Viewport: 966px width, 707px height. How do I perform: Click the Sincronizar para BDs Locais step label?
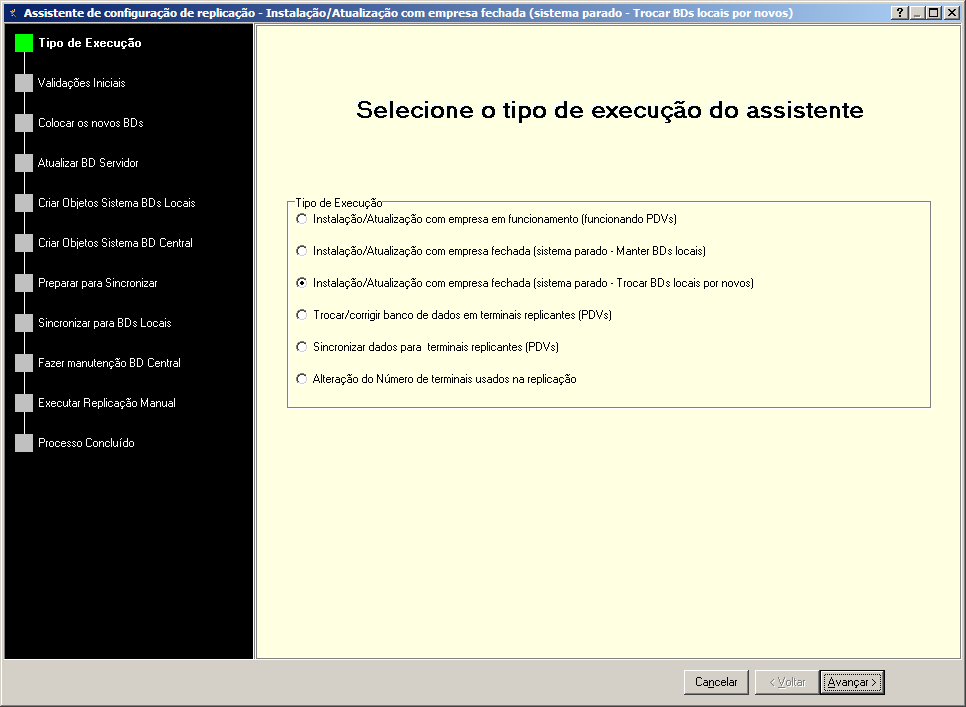104,323
